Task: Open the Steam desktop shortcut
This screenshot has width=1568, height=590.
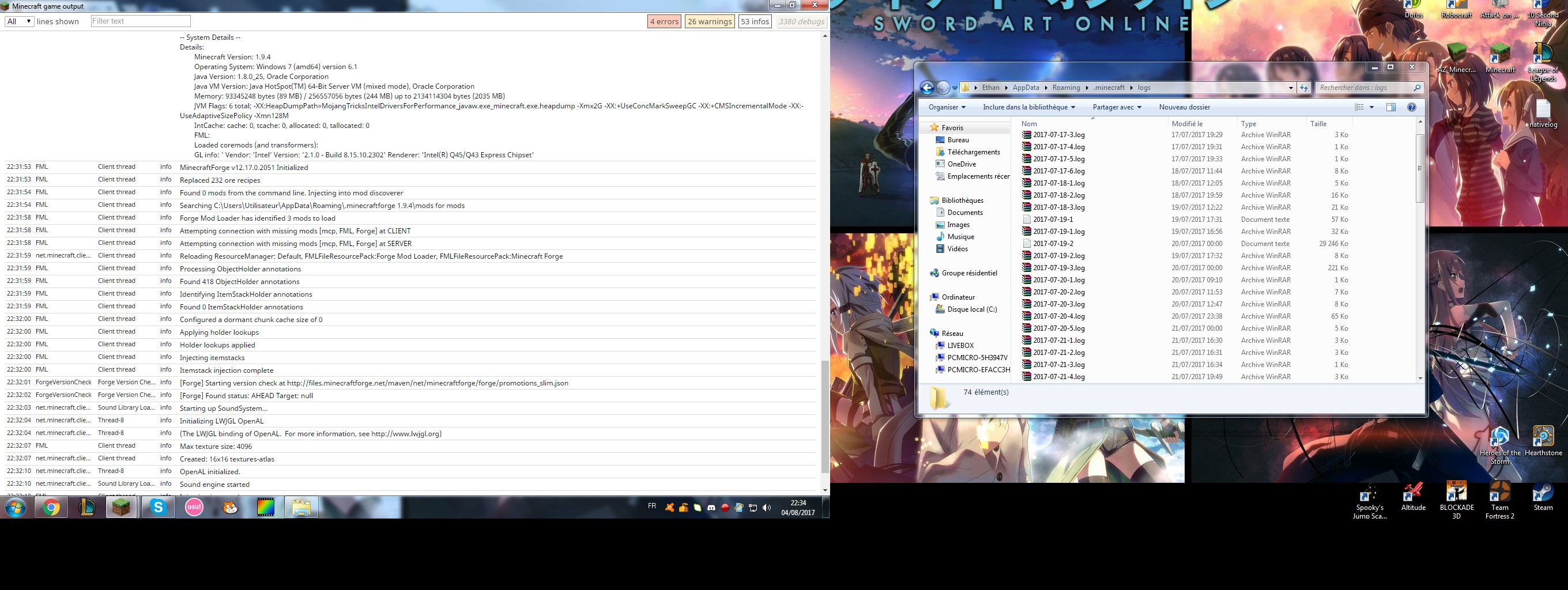Action: [x=1543, y=496]
